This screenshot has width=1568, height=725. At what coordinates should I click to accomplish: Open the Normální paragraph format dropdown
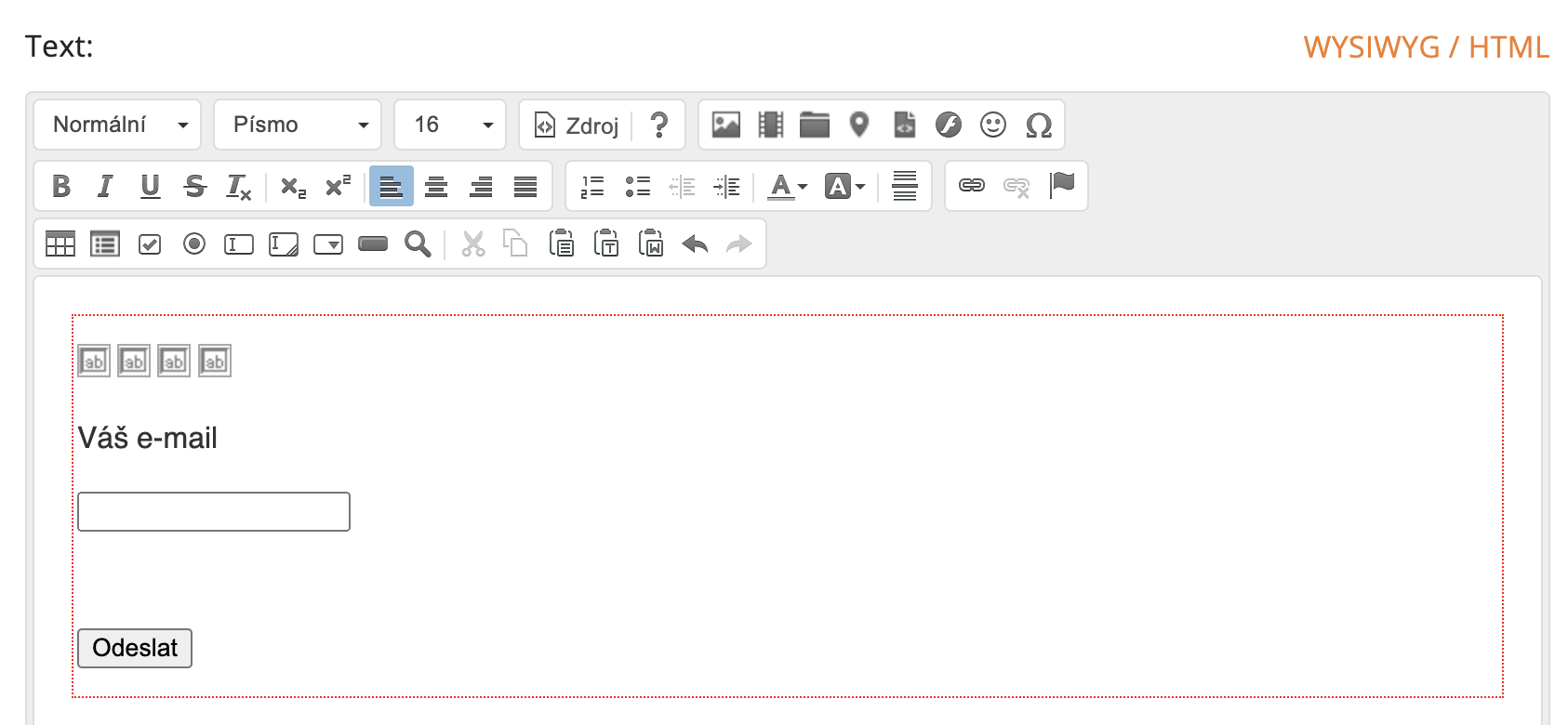(x=117, y=125)
